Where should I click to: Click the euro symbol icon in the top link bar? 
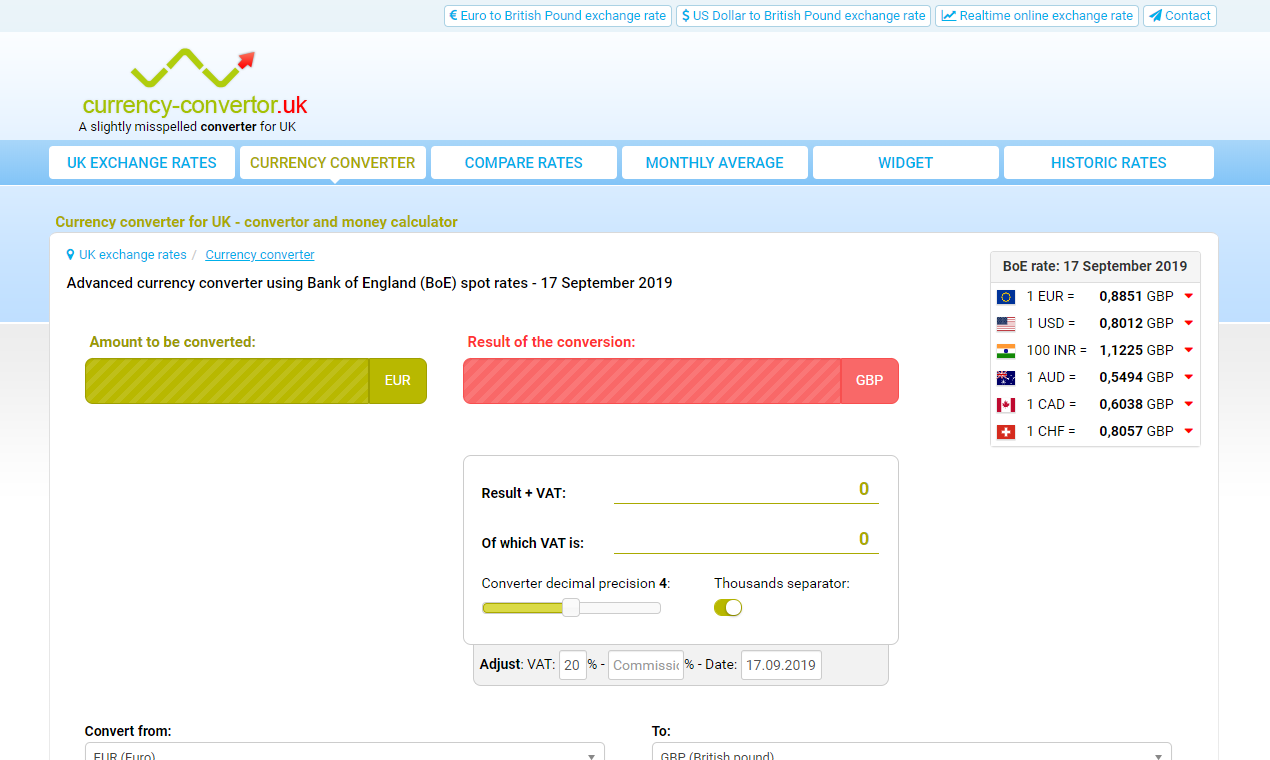456,15
